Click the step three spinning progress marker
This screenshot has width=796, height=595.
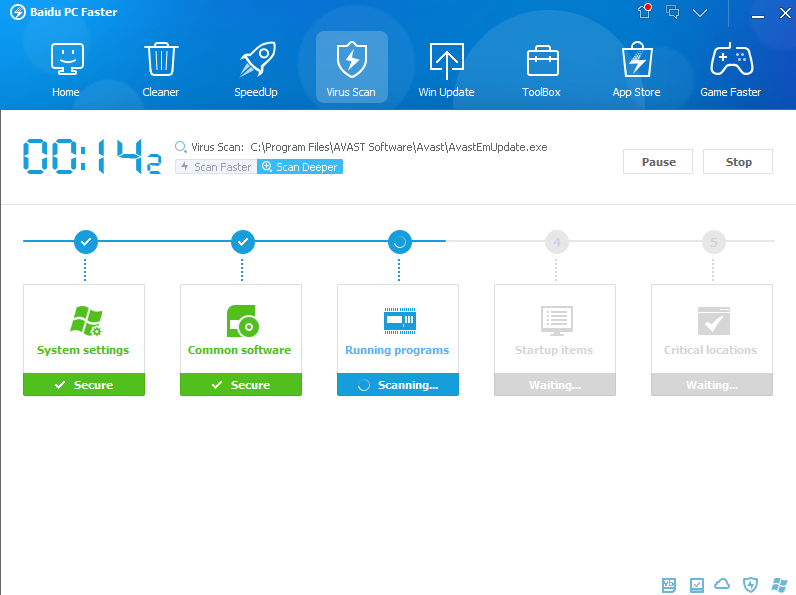coord(400,242)
